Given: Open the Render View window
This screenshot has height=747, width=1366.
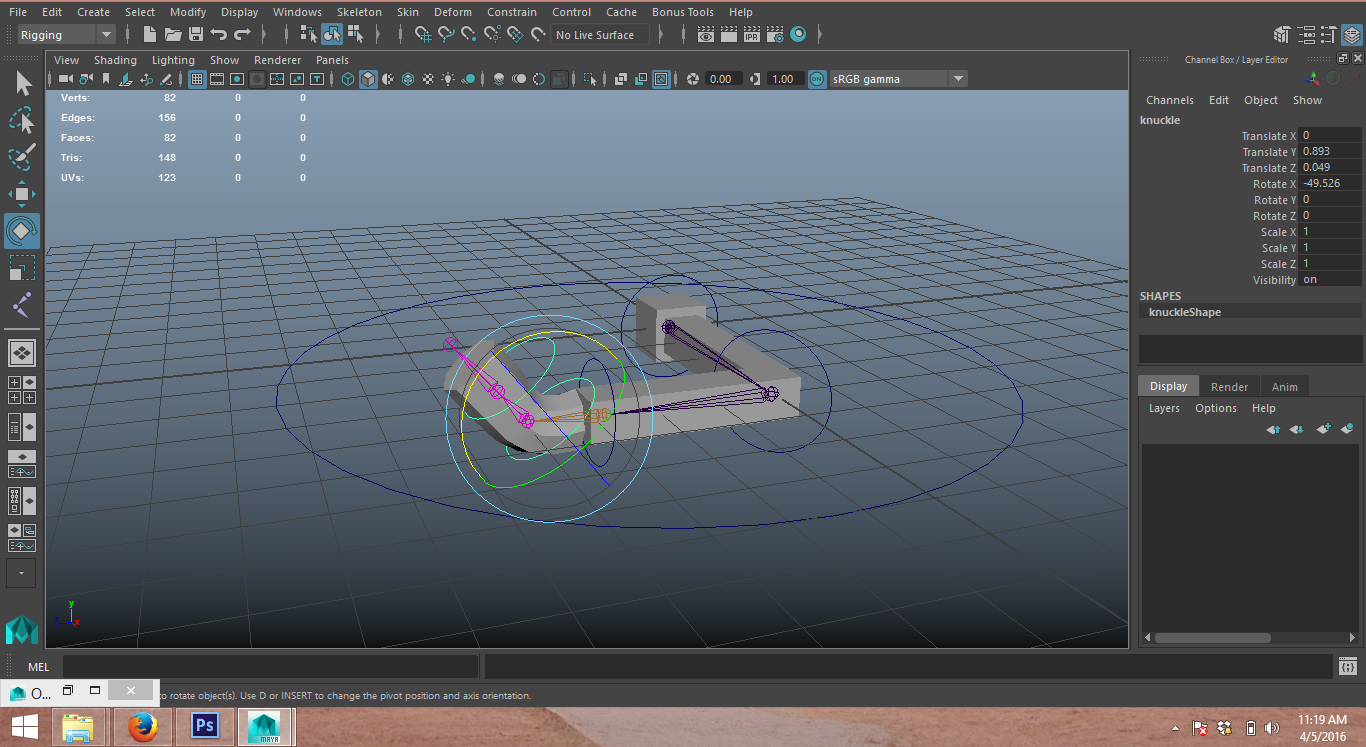Looking at the screenshot, I should (x=706, y=35).
